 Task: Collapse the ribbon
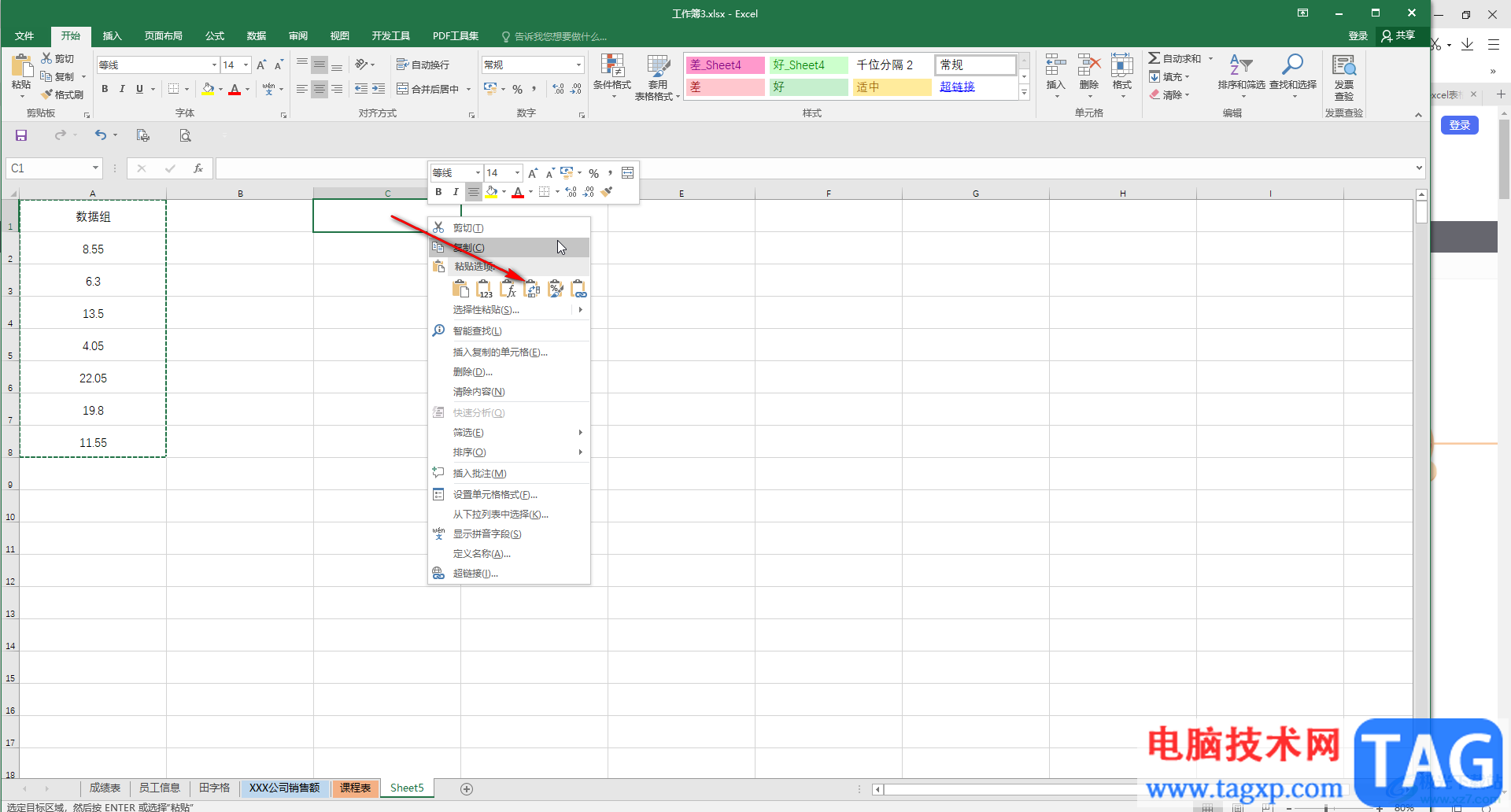1418,115
